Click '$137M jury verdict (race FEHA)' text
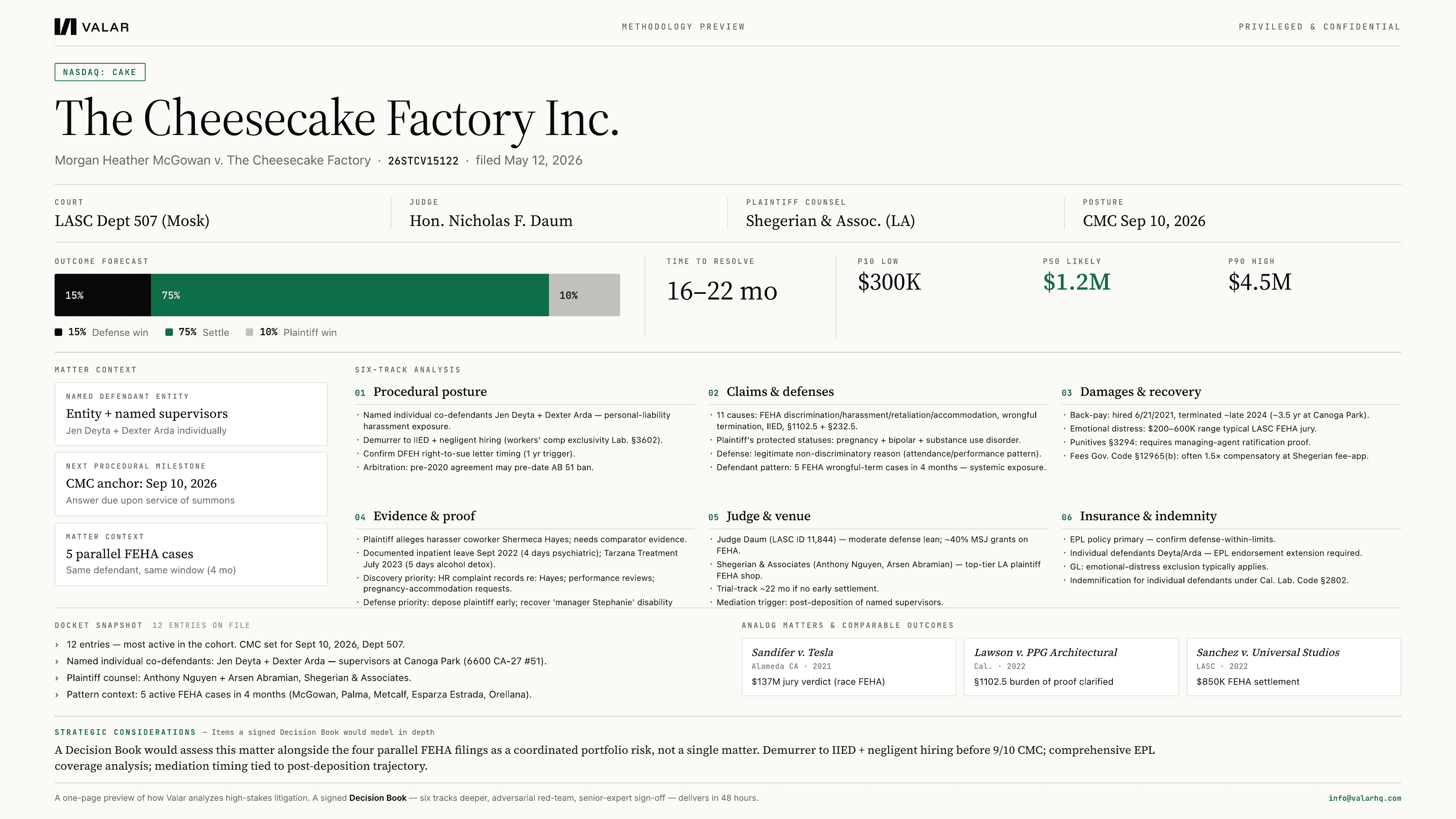This screenshot has width=1456, height=819. (819, 682)
